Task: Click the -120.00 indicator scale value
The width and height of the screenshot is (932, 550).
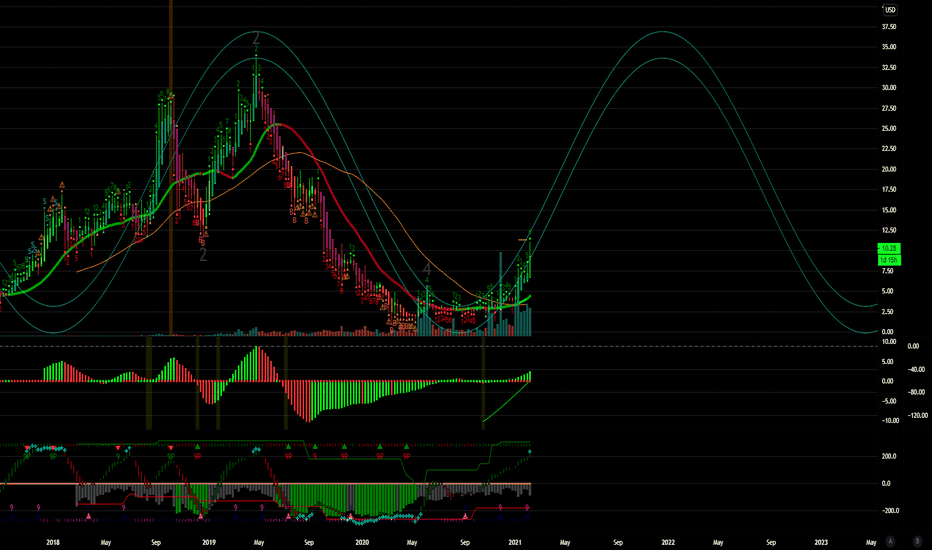Action: click(x=918, y=415)
